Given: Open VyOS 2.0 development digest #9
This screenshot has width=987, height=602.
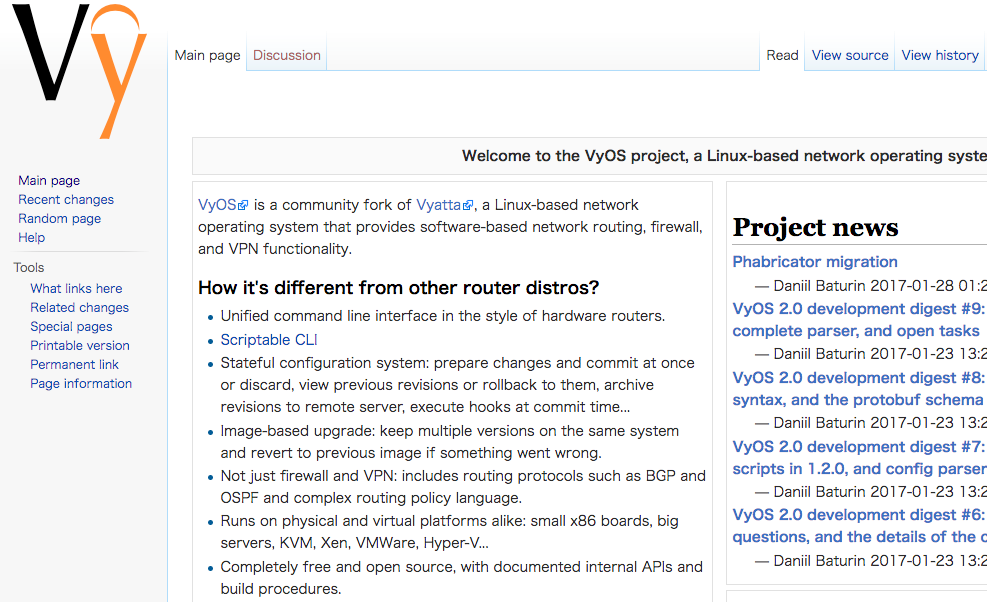Looking at the screenshot, I should click(x=859, y=320).
